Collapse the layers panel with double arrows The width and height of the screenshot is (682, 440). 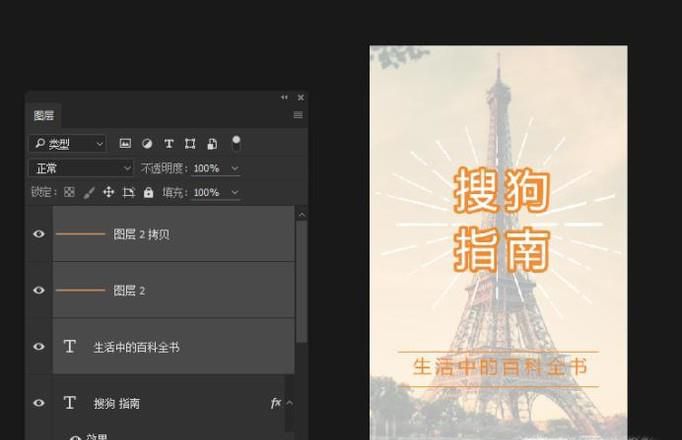click(x=284, y=97)
